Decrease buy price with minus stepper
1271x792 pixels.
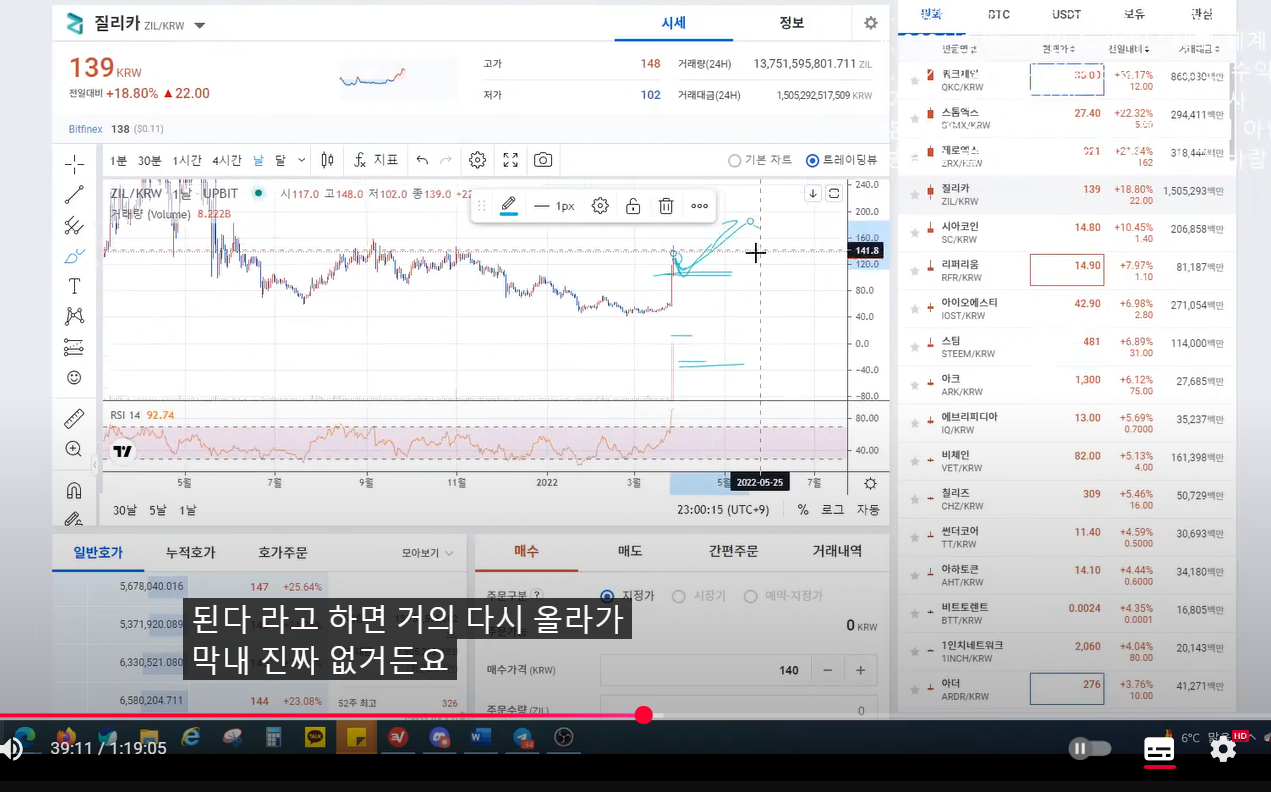click(x=826, y=670)
